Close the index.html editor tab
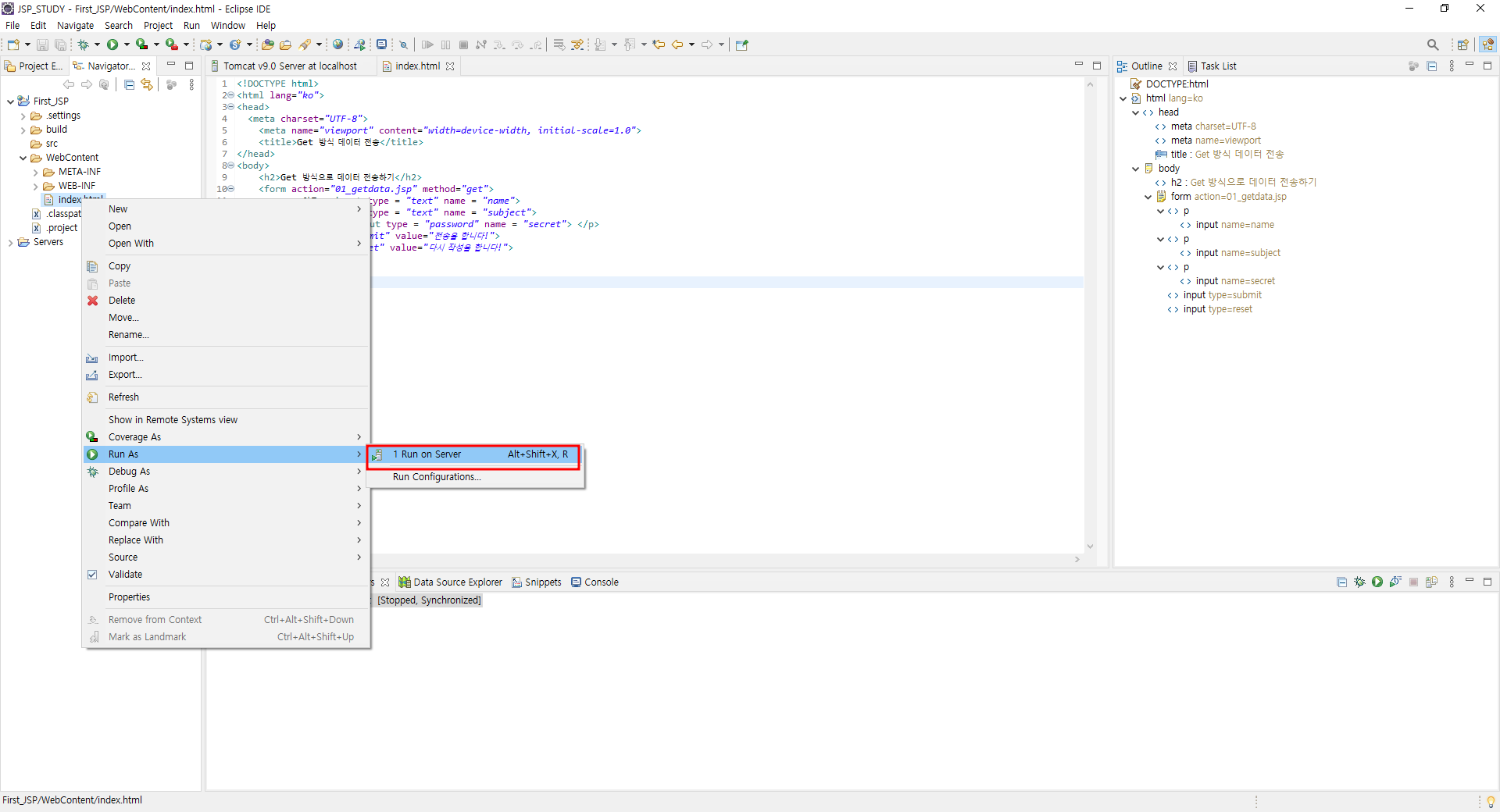Screen dimensions: 1500x812 click(450, 66)
